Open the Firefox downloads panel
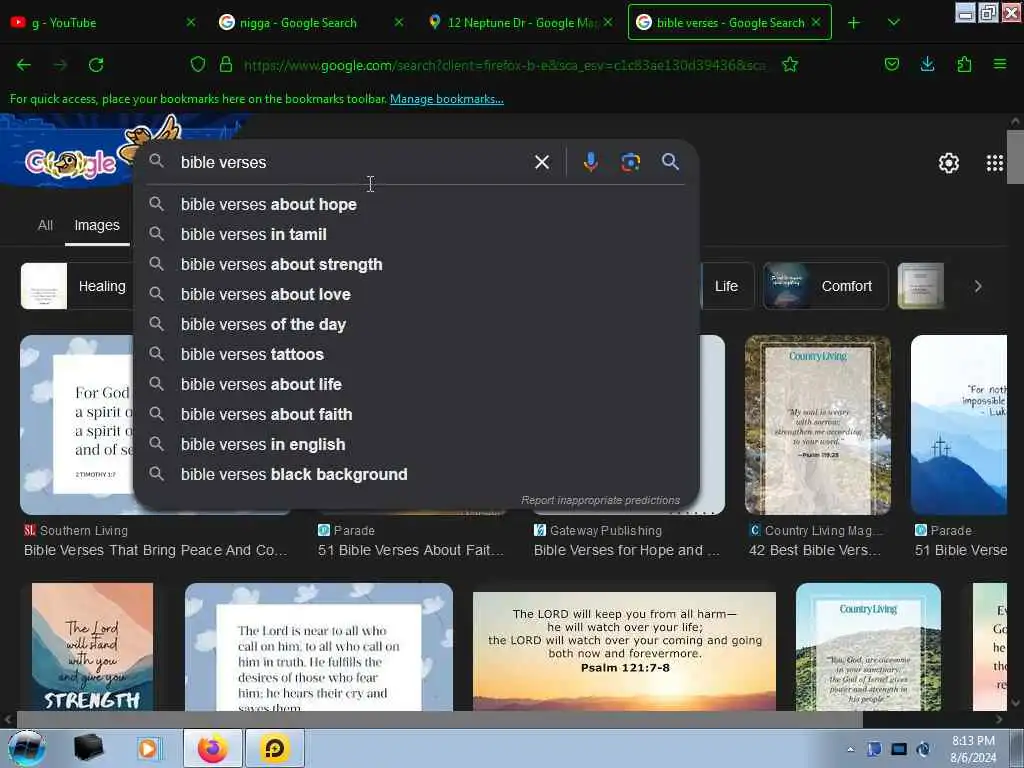This screenshot has width=1024, height=768. pyautogui.click(x=927, y=64)
